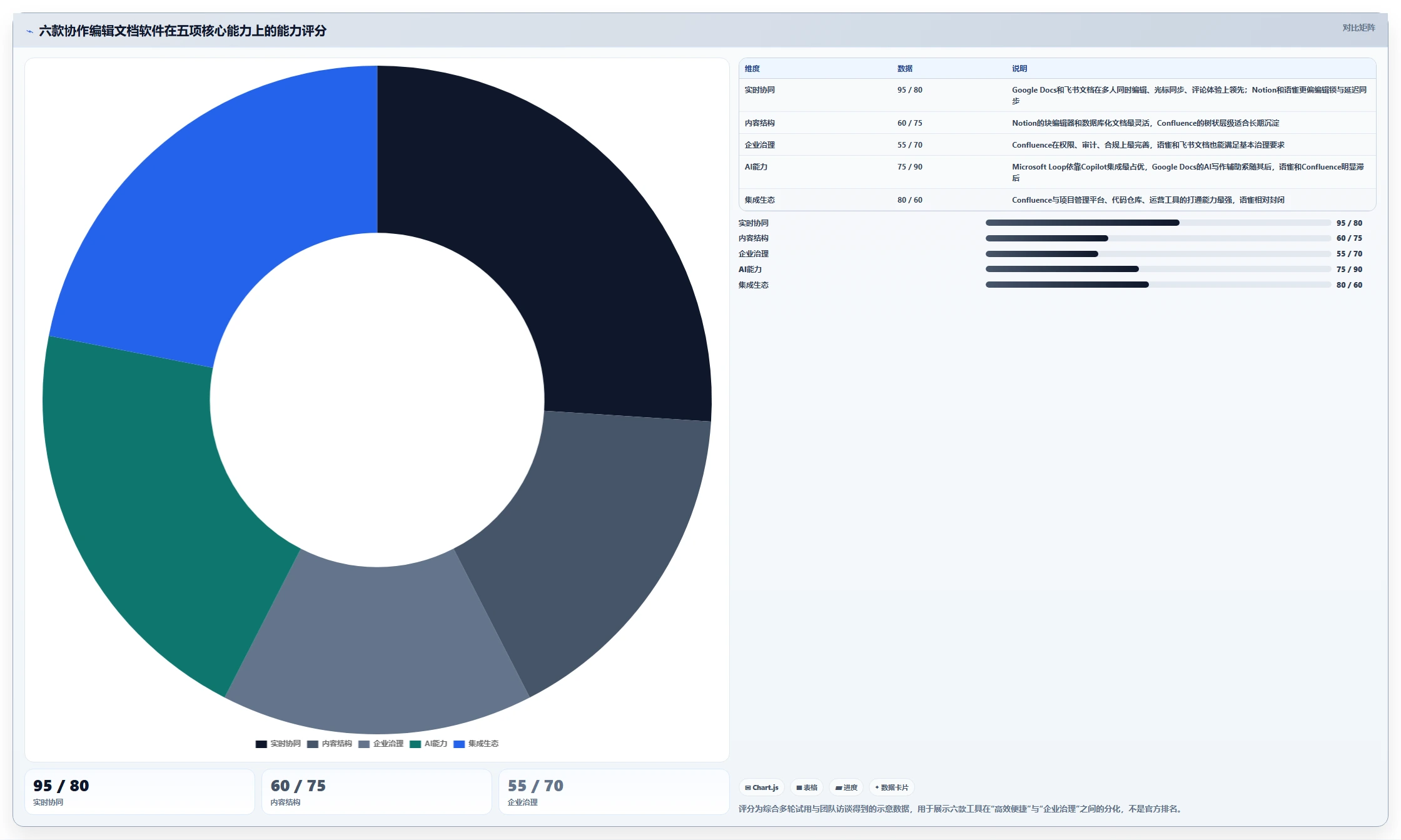Viewport: 1401px width, 840px height.
Task: Click the 75 / 90 value in the table
Action: 910,167
